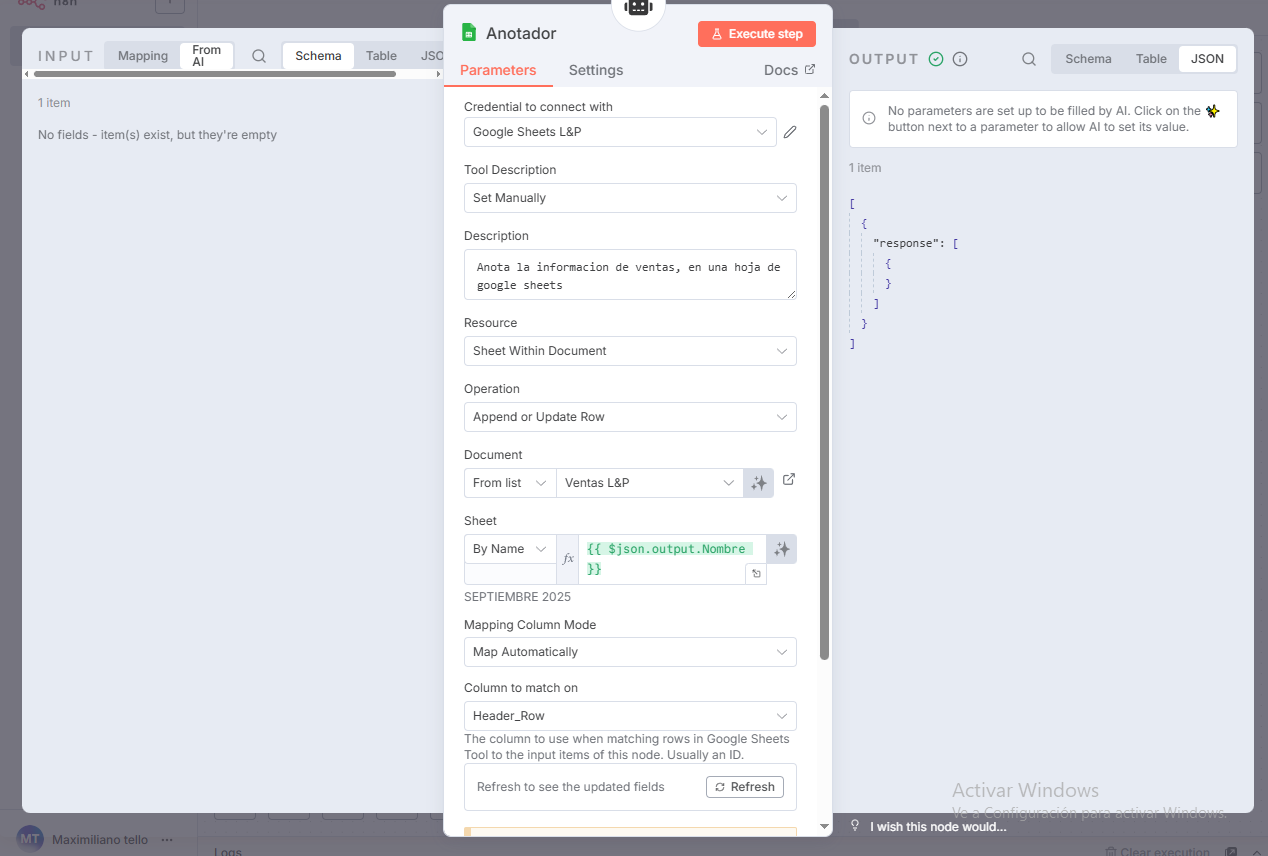Click the scroll up arrow of parameters panel
Screen dimensions: 1268x856
[824, 96]
